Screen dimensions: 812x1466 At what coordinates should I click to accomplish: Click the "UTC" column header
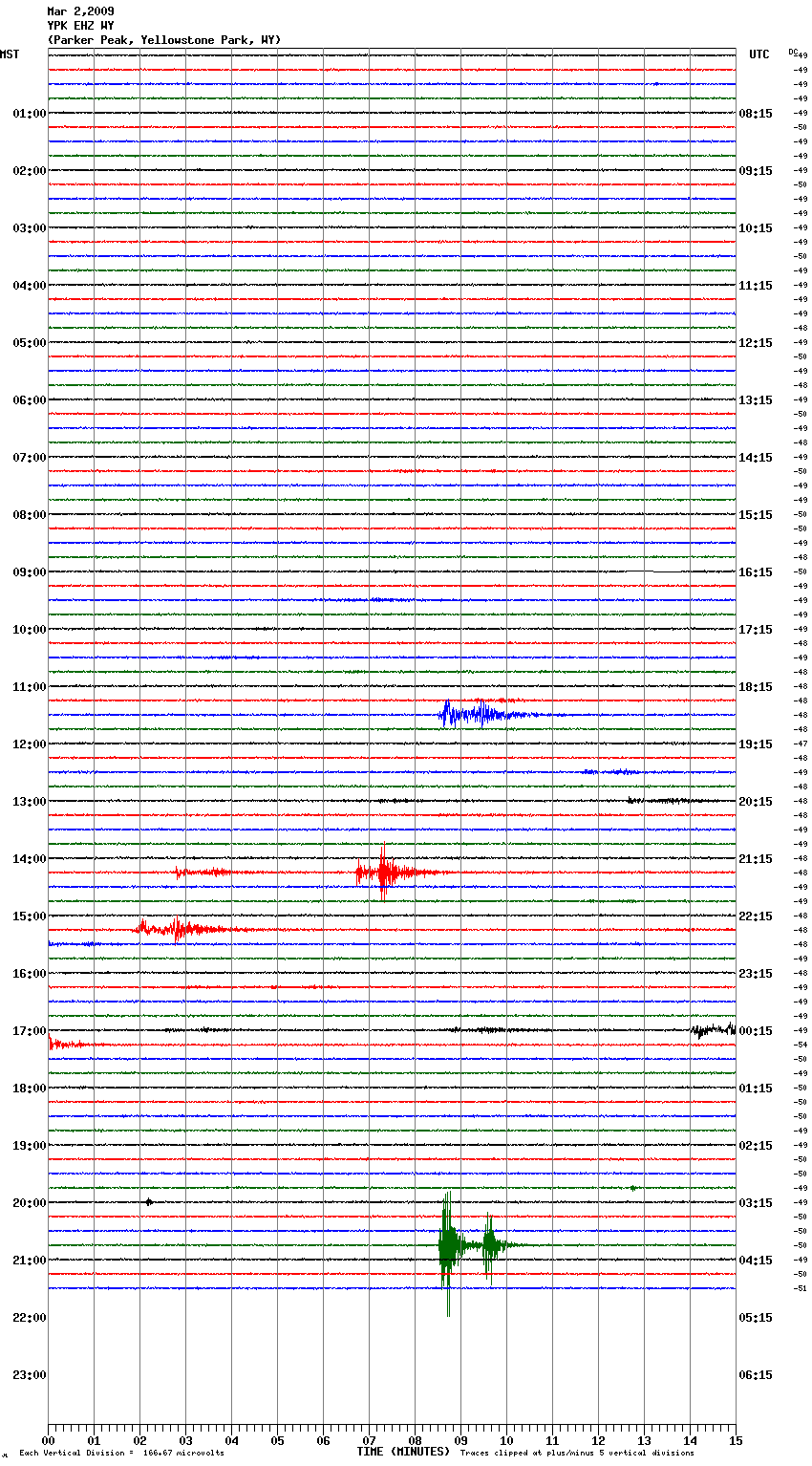759,54
